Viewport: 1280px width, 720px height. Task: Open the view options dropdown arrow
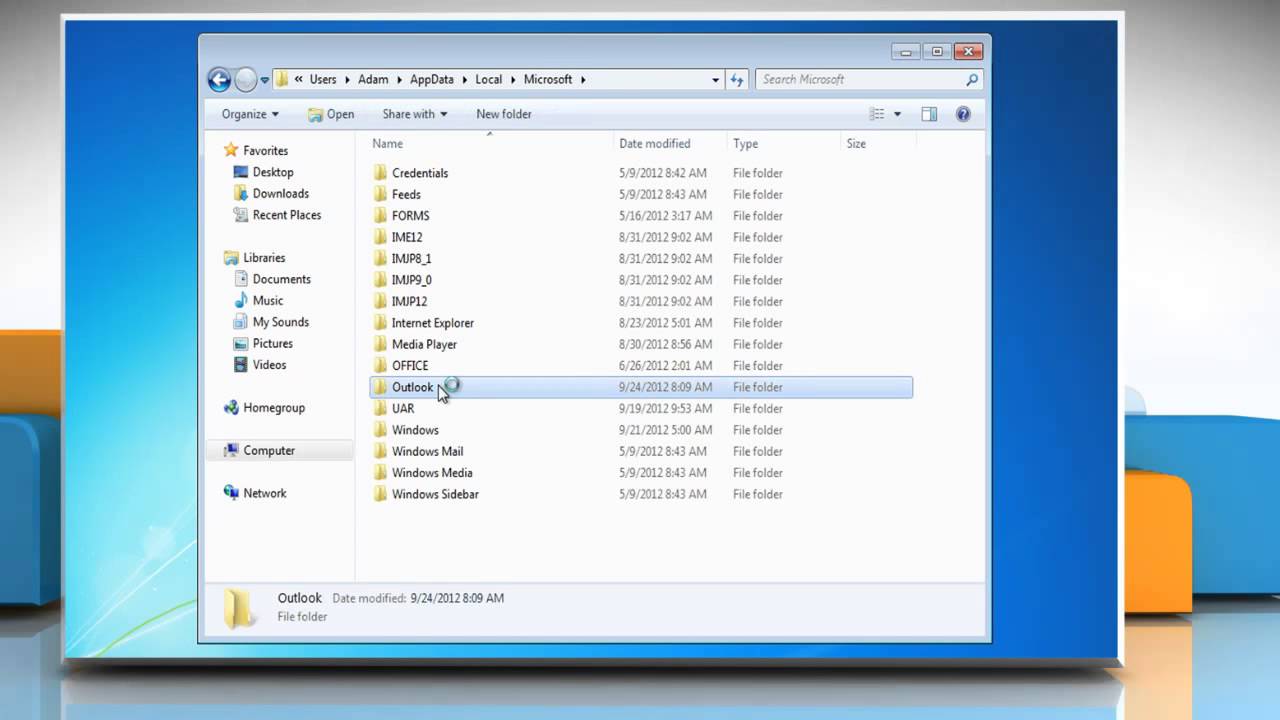(x=897, y=114)
